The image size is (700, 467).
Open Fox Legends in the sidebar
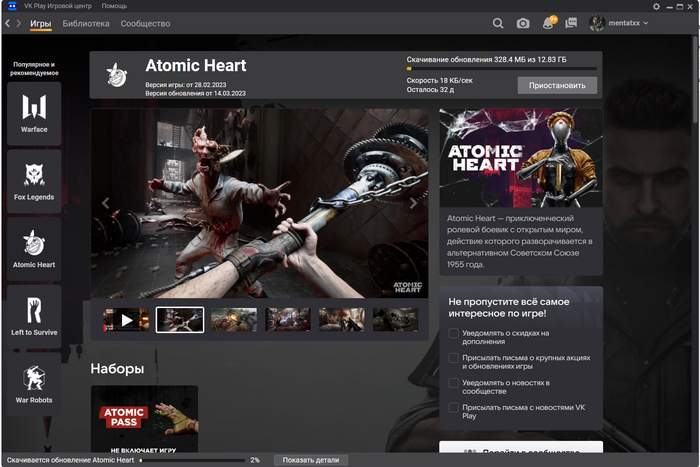coord(34,181)
